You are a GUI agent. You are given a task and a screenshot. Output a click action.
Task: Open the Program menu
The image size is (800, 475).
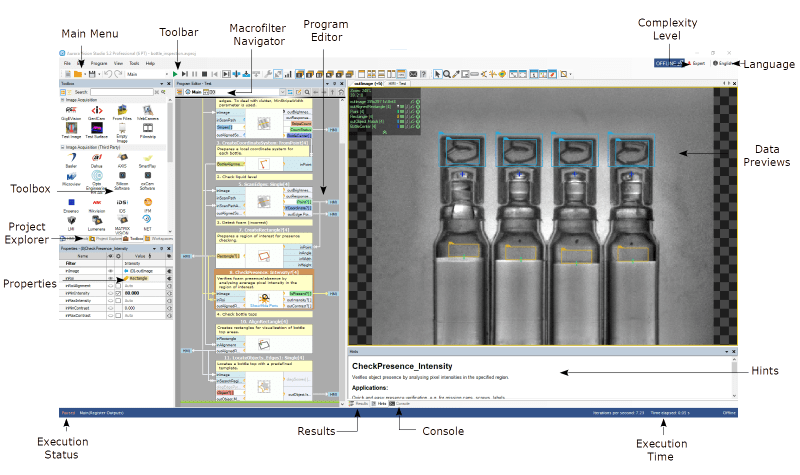(99, 63)
